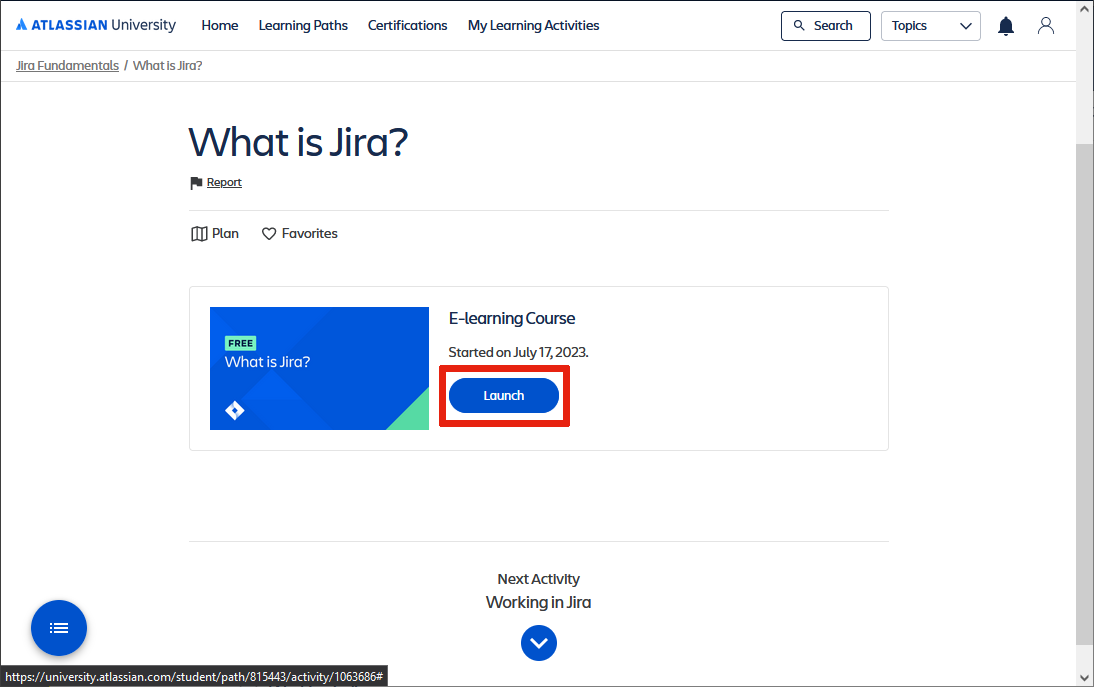1094x687 pixels.
Task: Click the scrollbar down arrow
Action: click(1085, 677)
